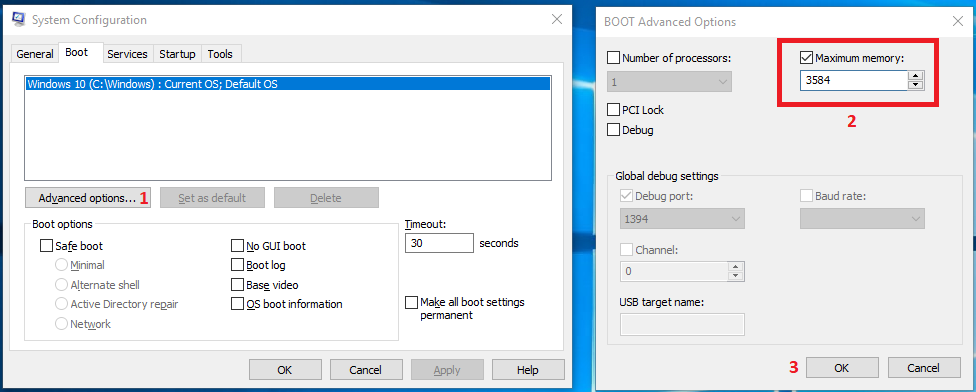Viewport: 976px width, 392px height.
Task: Click the Channel value field
Action: (673, 271)
